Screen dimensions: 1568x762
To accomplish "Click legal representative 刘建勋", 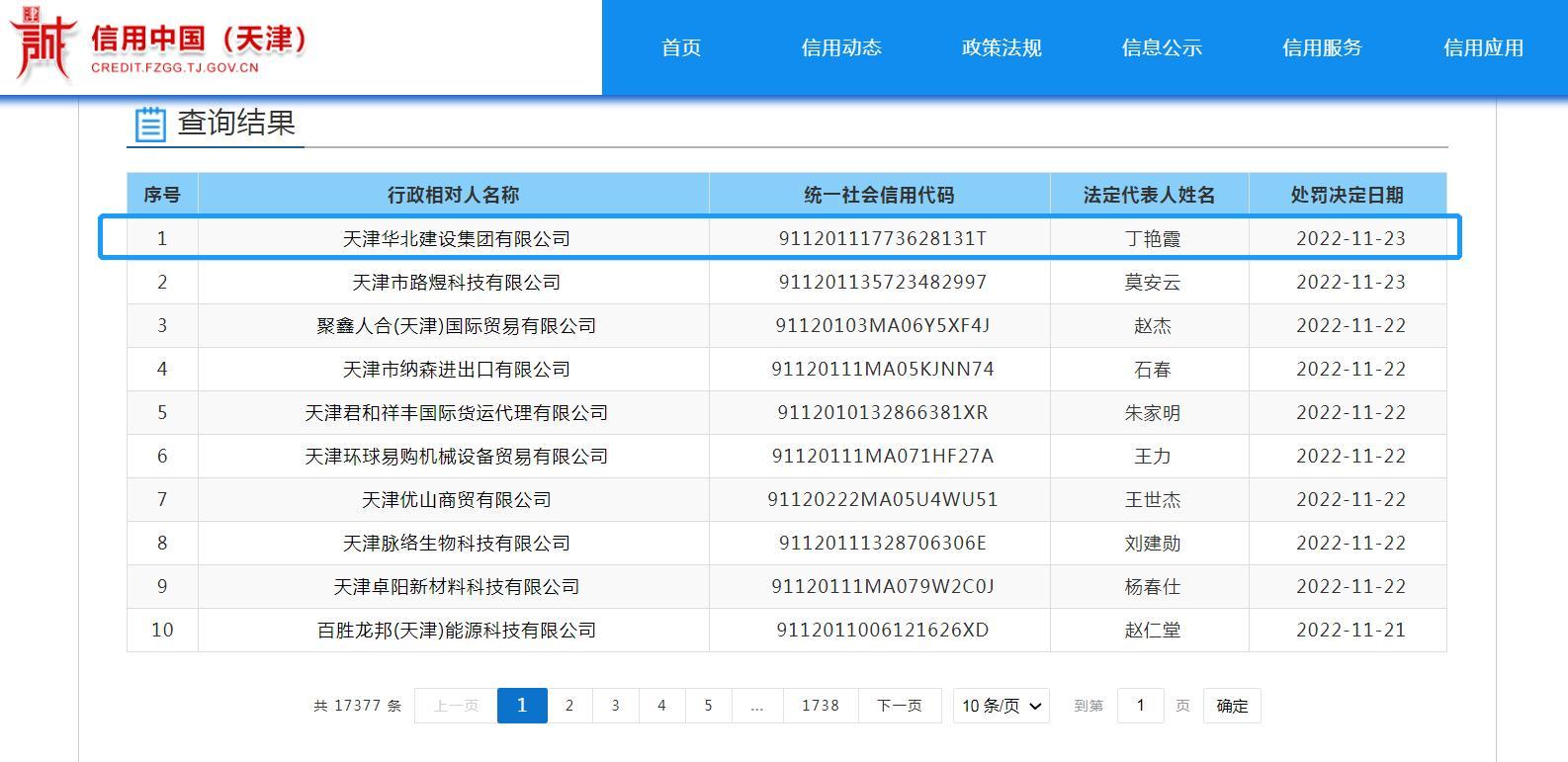I will 1153,543.
